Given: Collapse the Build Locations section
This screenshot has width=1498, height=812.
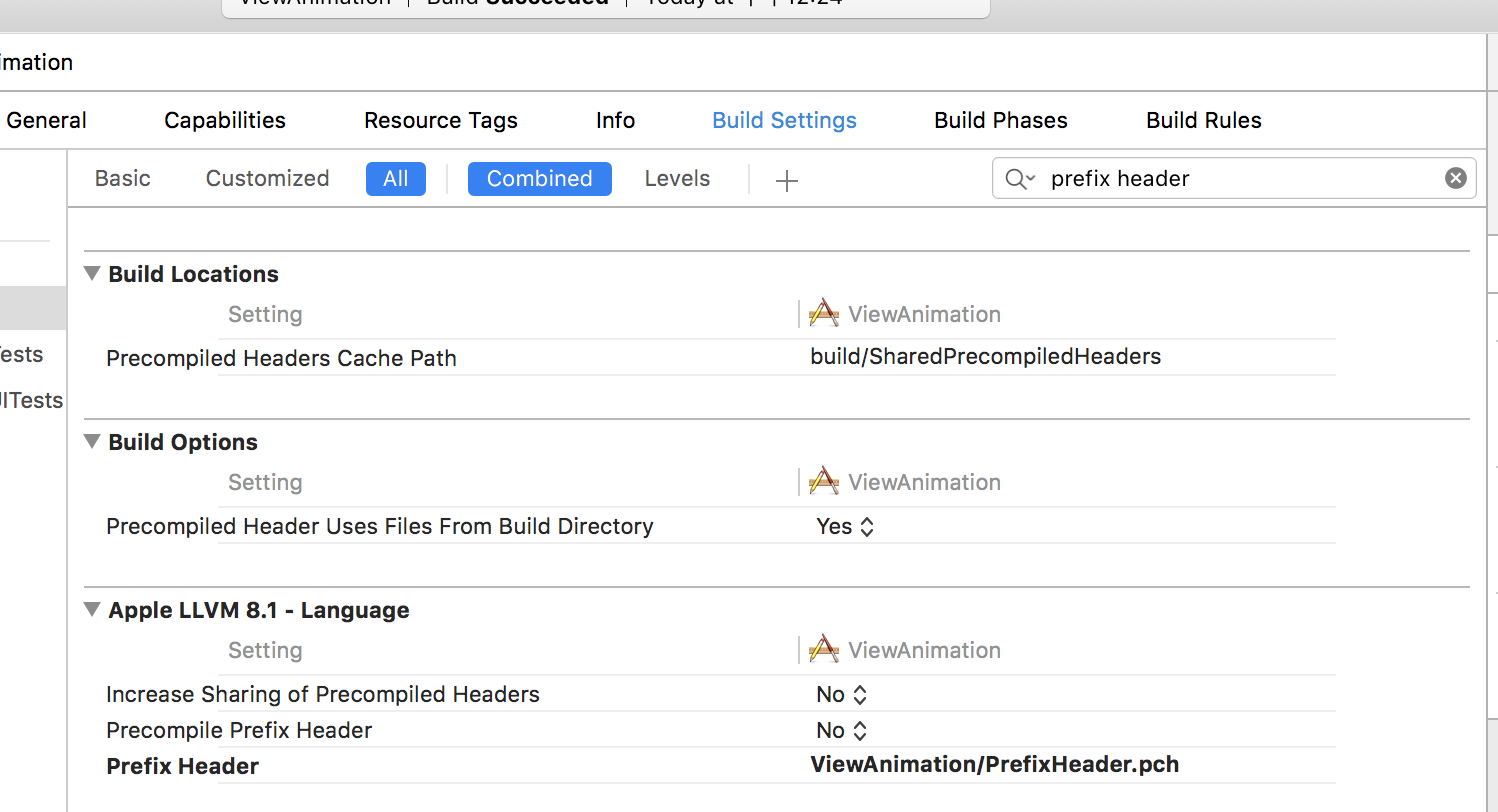Looking at the screenshot, I should pyautogui.click(x=93, y=274).
